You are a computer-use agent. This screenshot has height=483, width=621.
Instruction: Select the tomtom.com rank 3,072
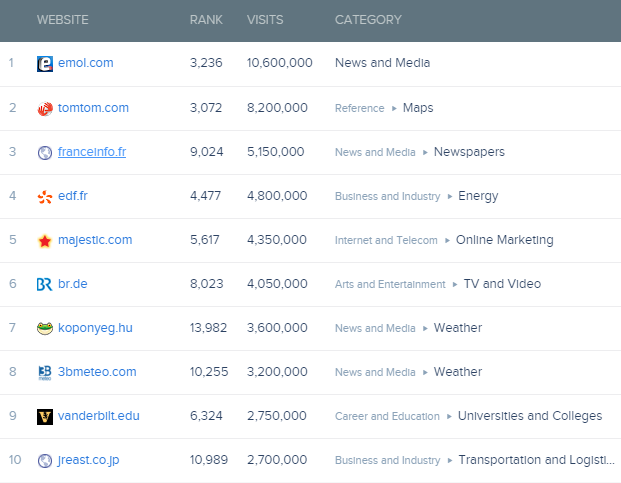click(206, 108)
